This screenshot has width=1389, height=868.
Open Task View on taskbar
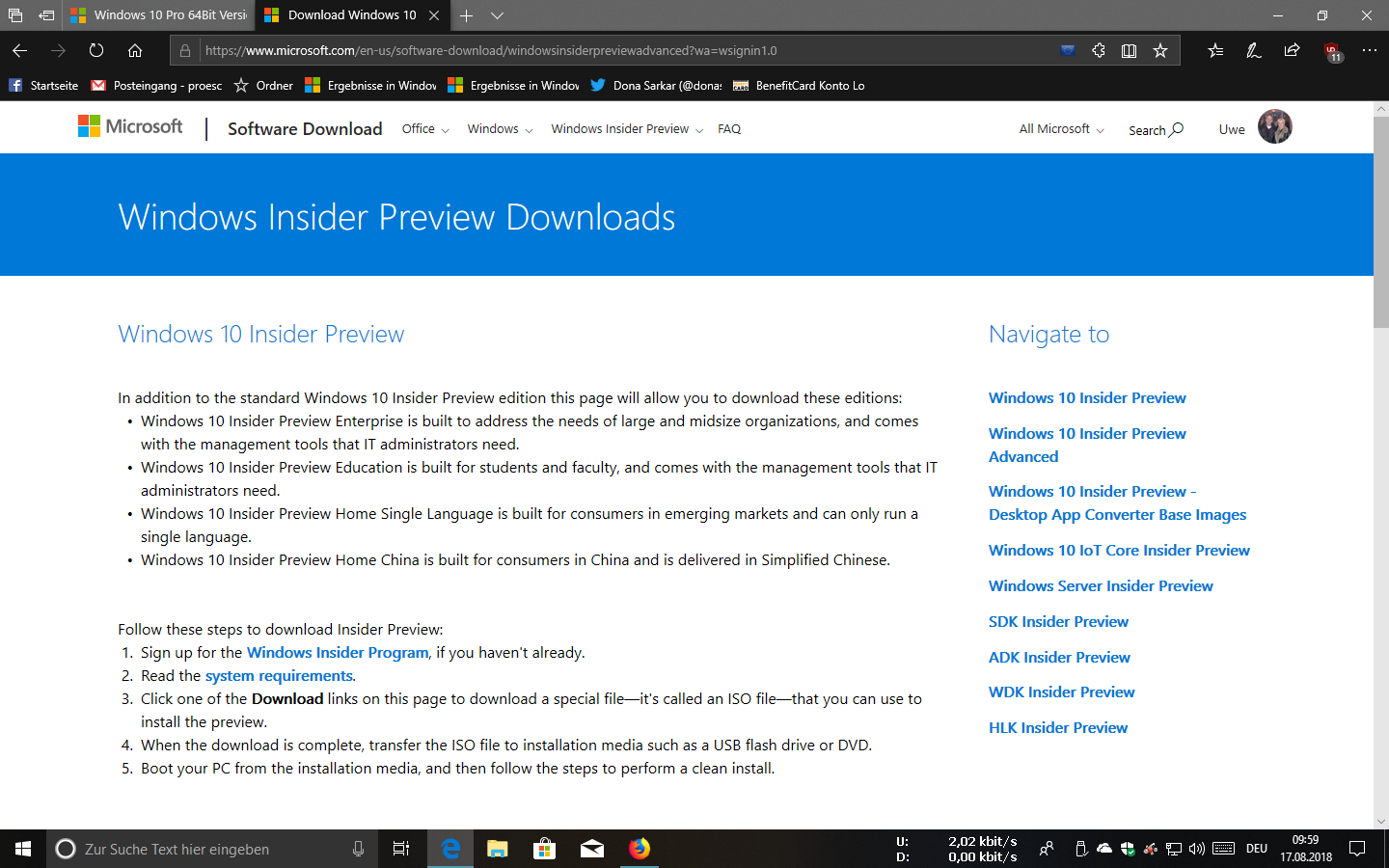click(x=401, y=849)
